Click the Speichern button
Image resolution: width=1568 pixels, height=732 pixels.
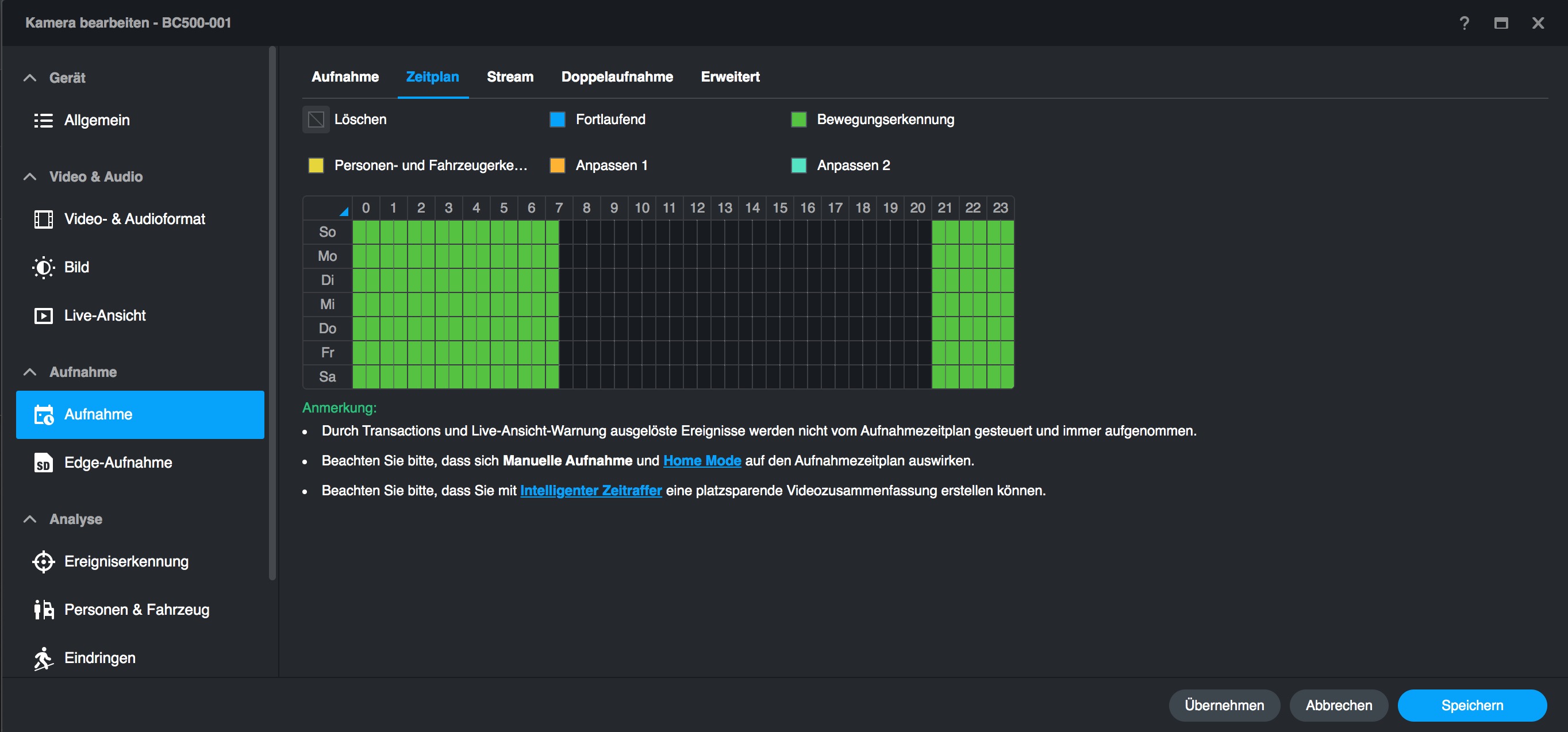point(1471,705)
